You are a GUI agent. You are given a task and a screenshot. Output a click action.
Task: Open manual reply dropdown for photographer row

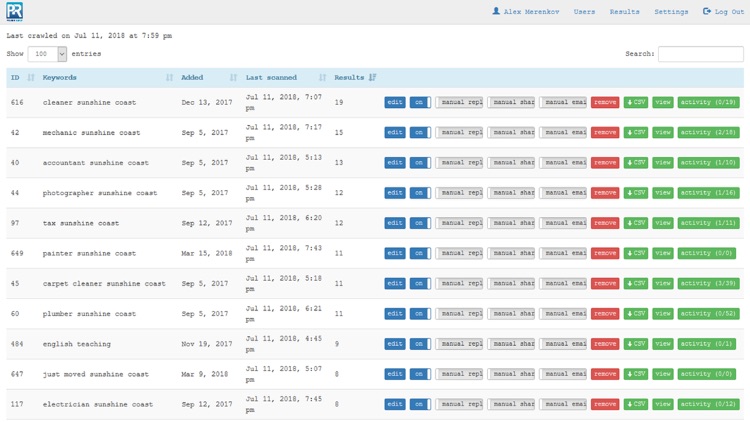click(x=459, y=193)
